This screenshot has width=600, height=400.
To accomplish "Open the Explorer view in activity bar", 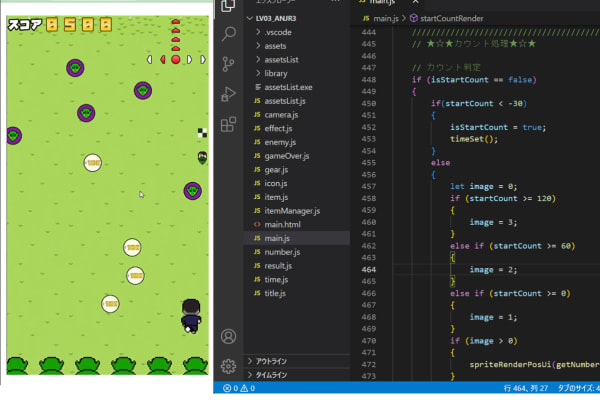I will pos(228,7).
